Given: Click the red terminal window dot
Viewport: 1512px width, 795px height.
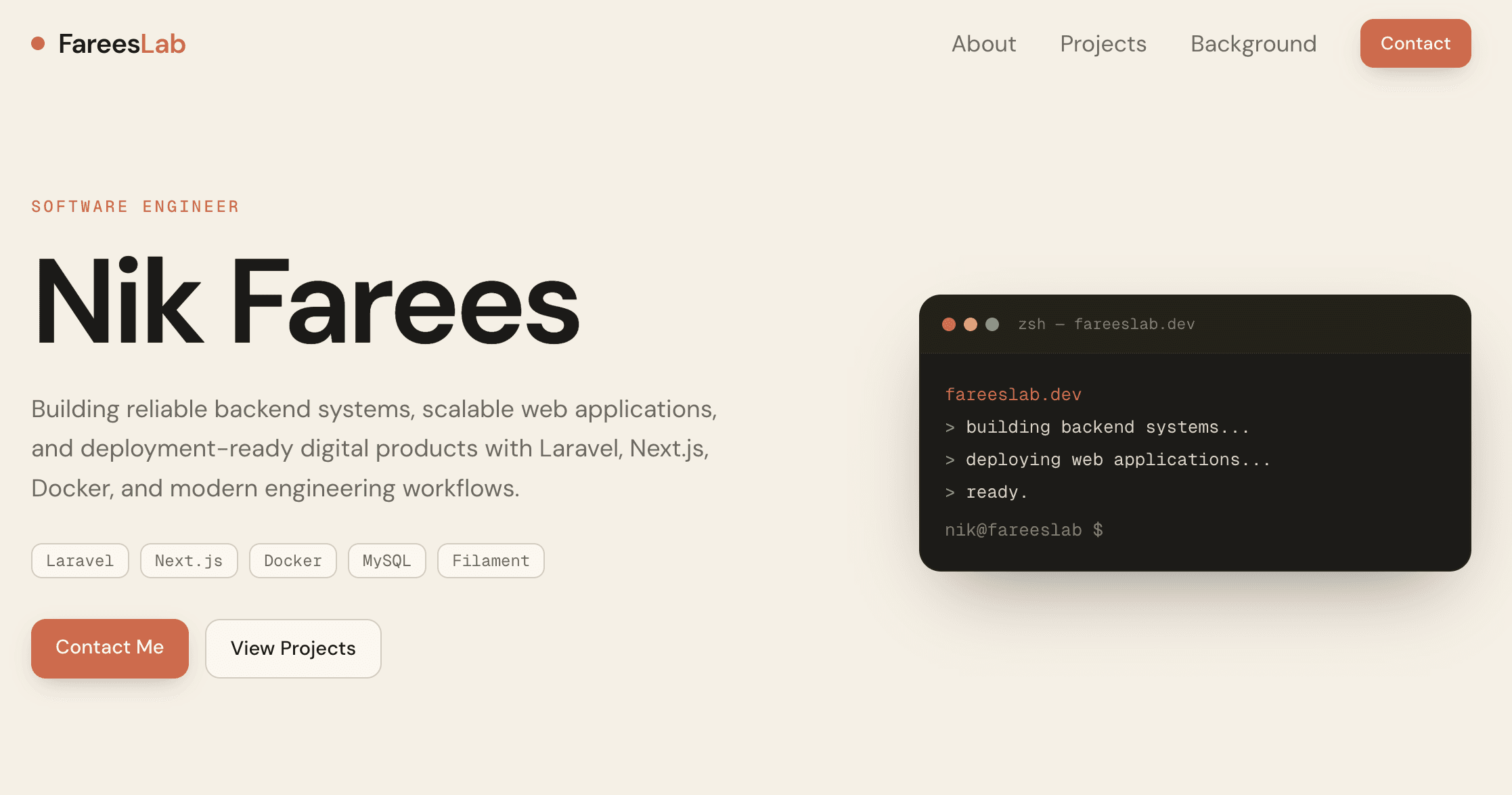Looking at the screenshot, I should [949, 324].
